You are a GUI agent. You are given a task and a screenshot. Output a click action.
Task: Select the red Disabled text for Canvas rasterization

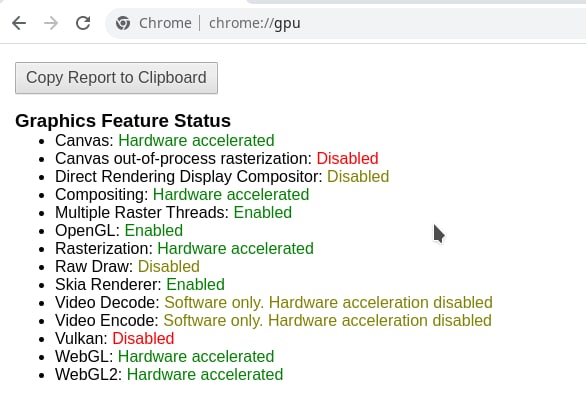tap(348, 158)
